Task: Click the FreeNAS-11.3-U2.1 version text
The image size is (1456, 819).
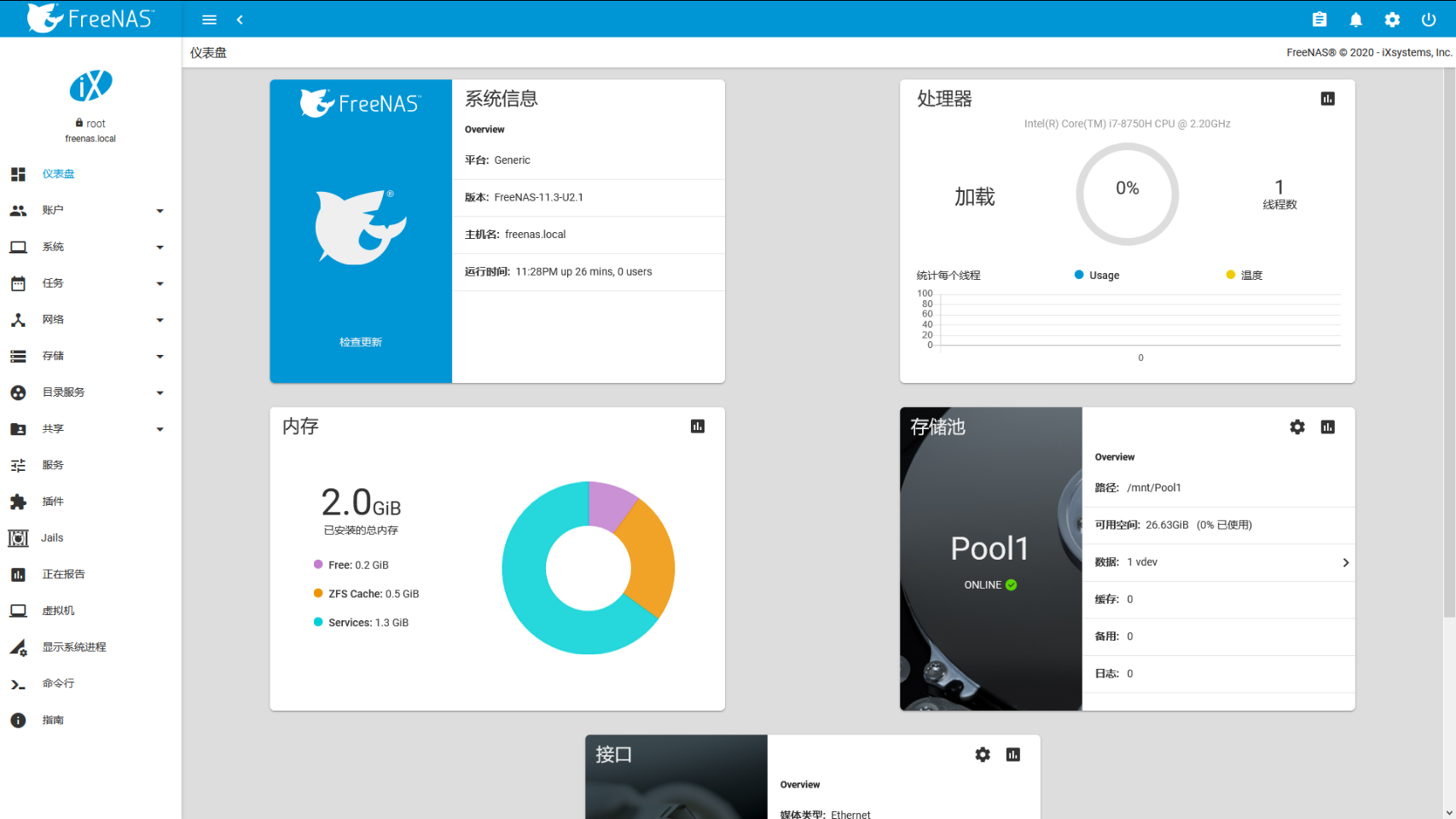Action: pyautogui.click(x=538, y=197)
